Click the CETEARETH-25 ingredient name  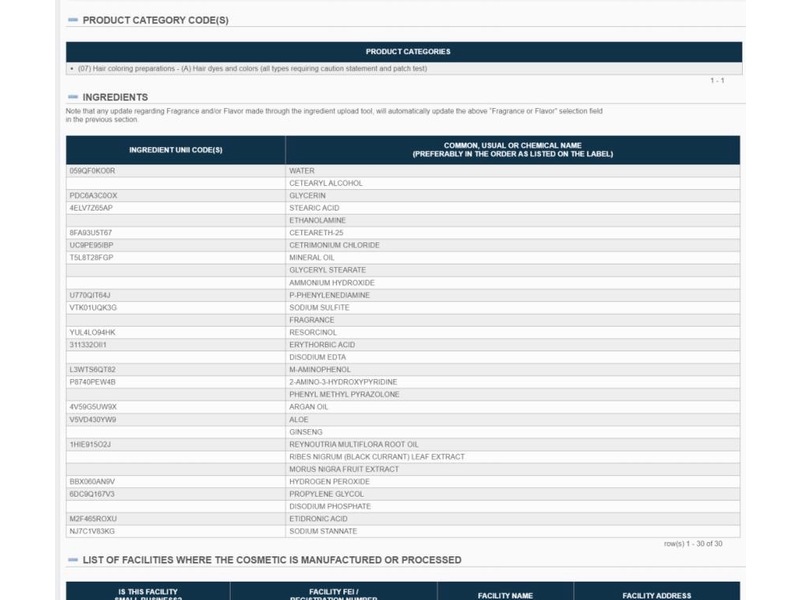tap(316, 233)
